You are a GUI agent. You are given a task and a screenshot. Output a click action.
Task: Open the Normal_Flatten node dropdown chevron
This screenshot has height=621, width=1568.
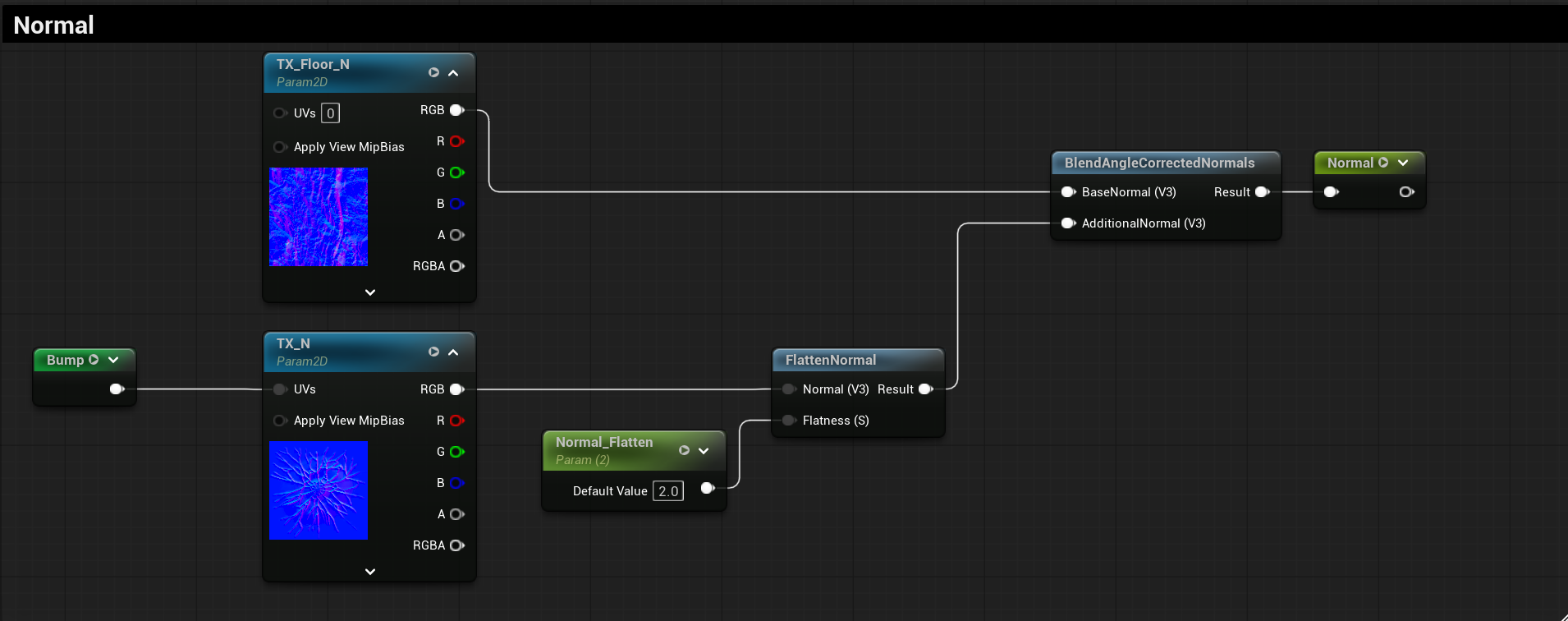(x=704, y=451)
